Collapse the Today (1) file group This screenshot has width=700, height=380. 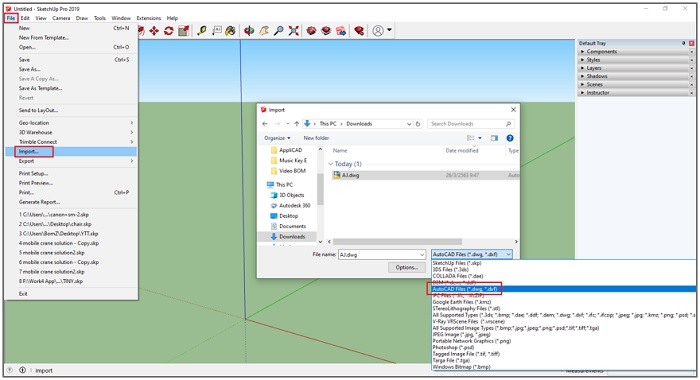331,164
